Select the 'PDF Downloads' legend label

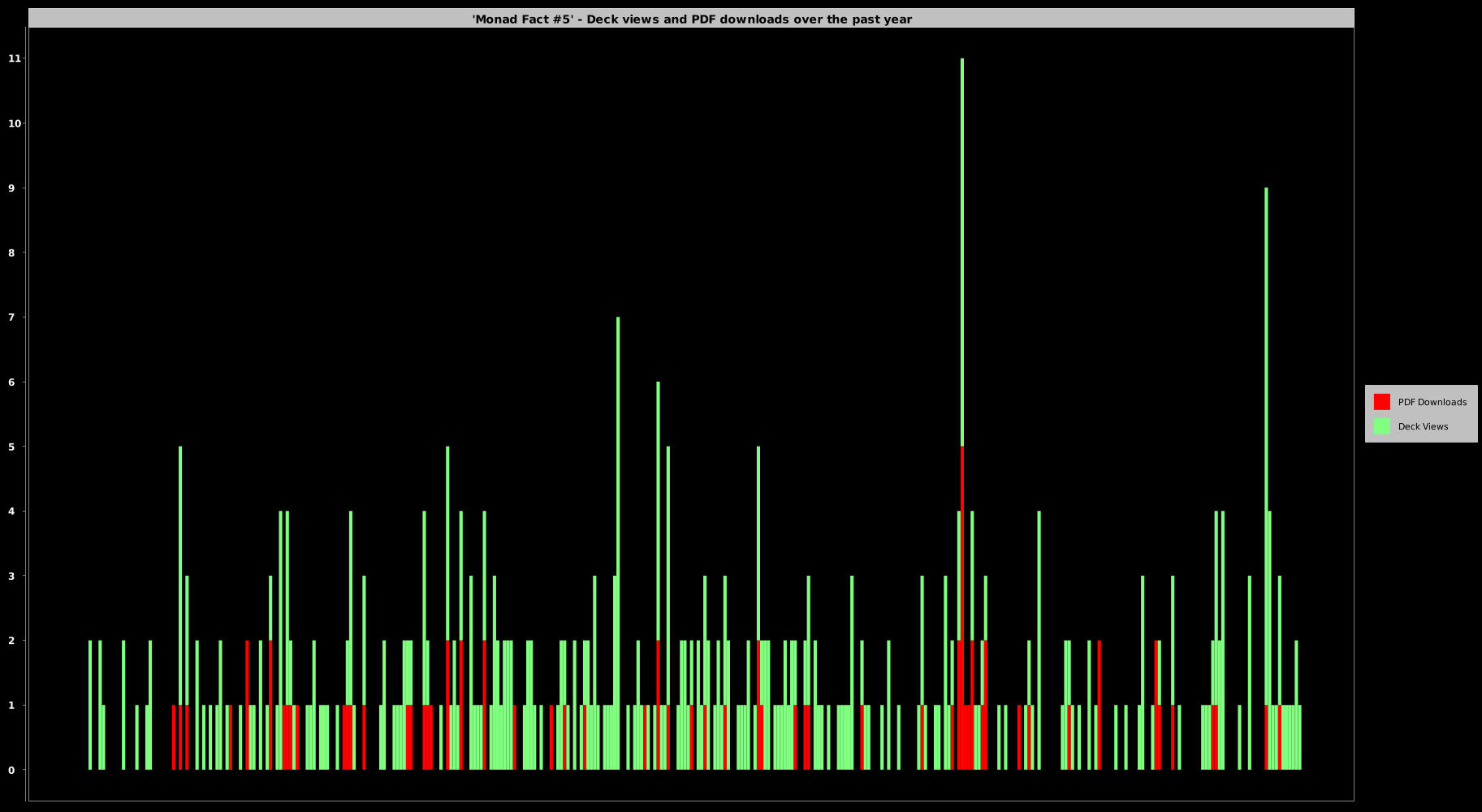(x=1432, y=402)
